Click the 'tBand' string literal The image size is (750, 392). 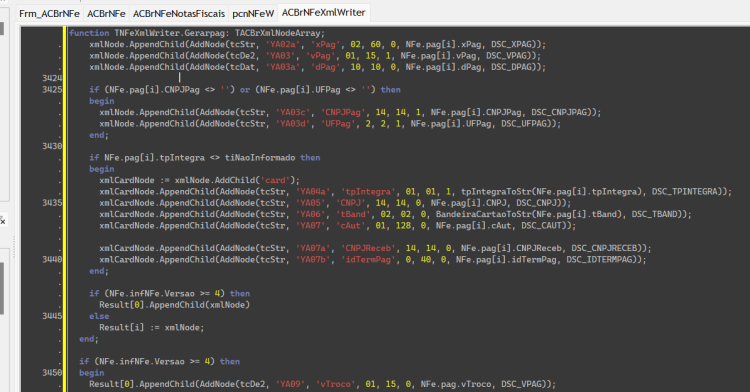[353, 214]
